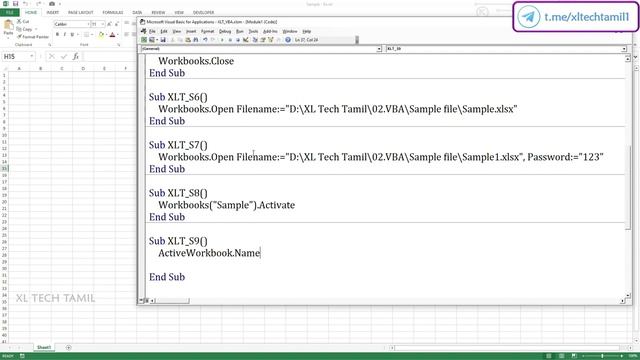Viewport: 640px width, 360px height.
Task: Click the ActiveWorkbook.Name code line
Action: click(x=209, y=253)
